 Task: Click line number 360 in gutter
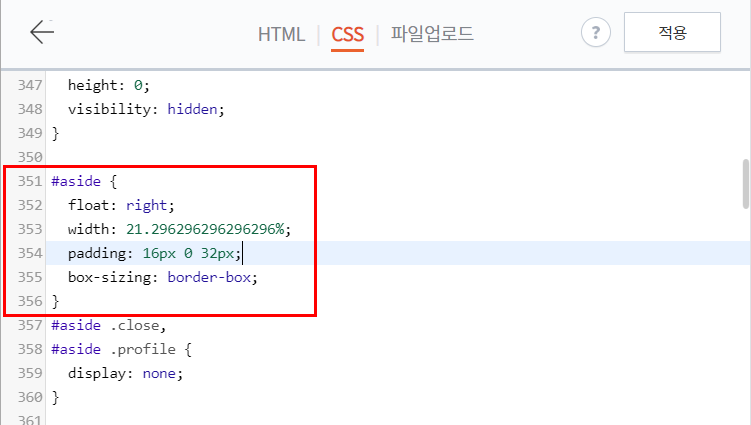click(30, 397)
